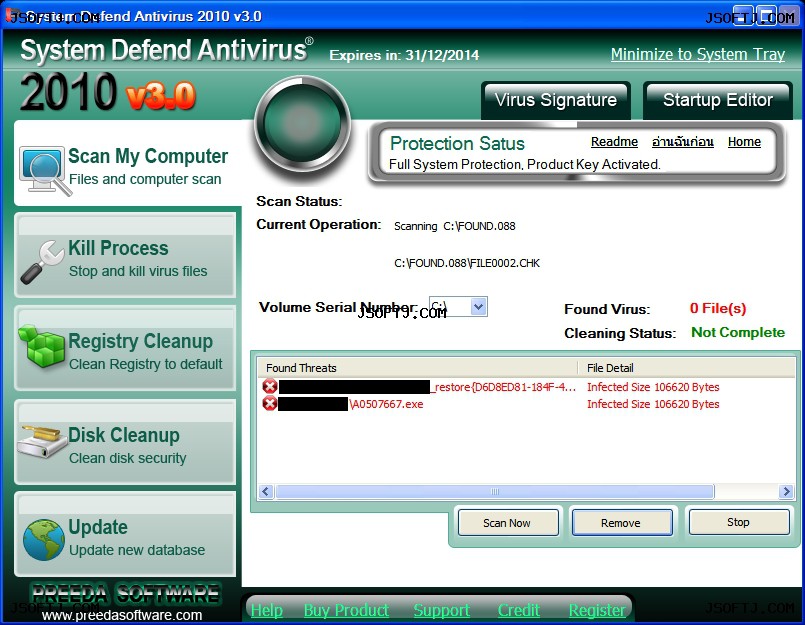
Task: Stop the current scan
Action: 738,522
